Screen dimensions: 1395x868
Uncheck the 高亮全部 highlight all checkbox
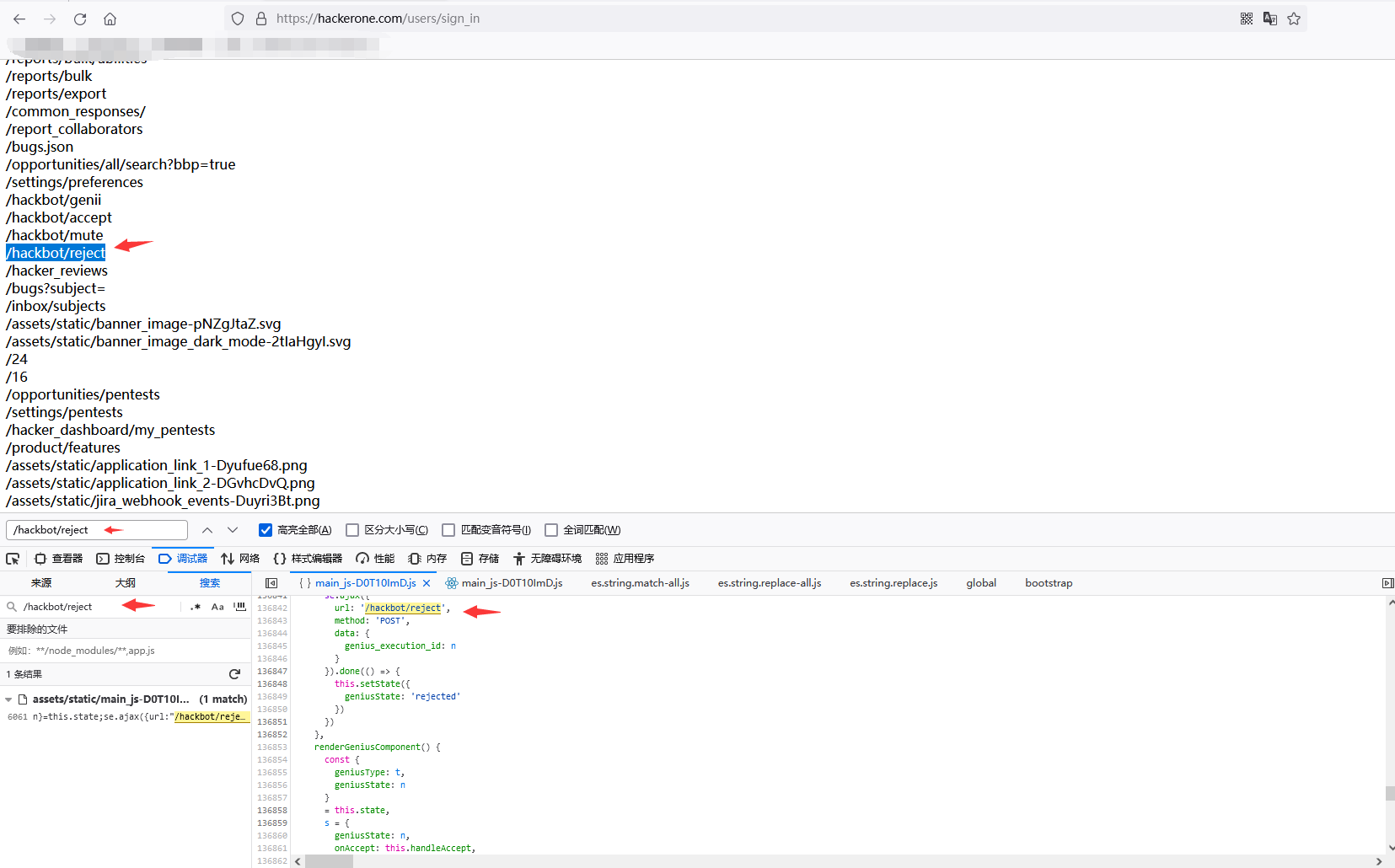click(x=266, y=530)
